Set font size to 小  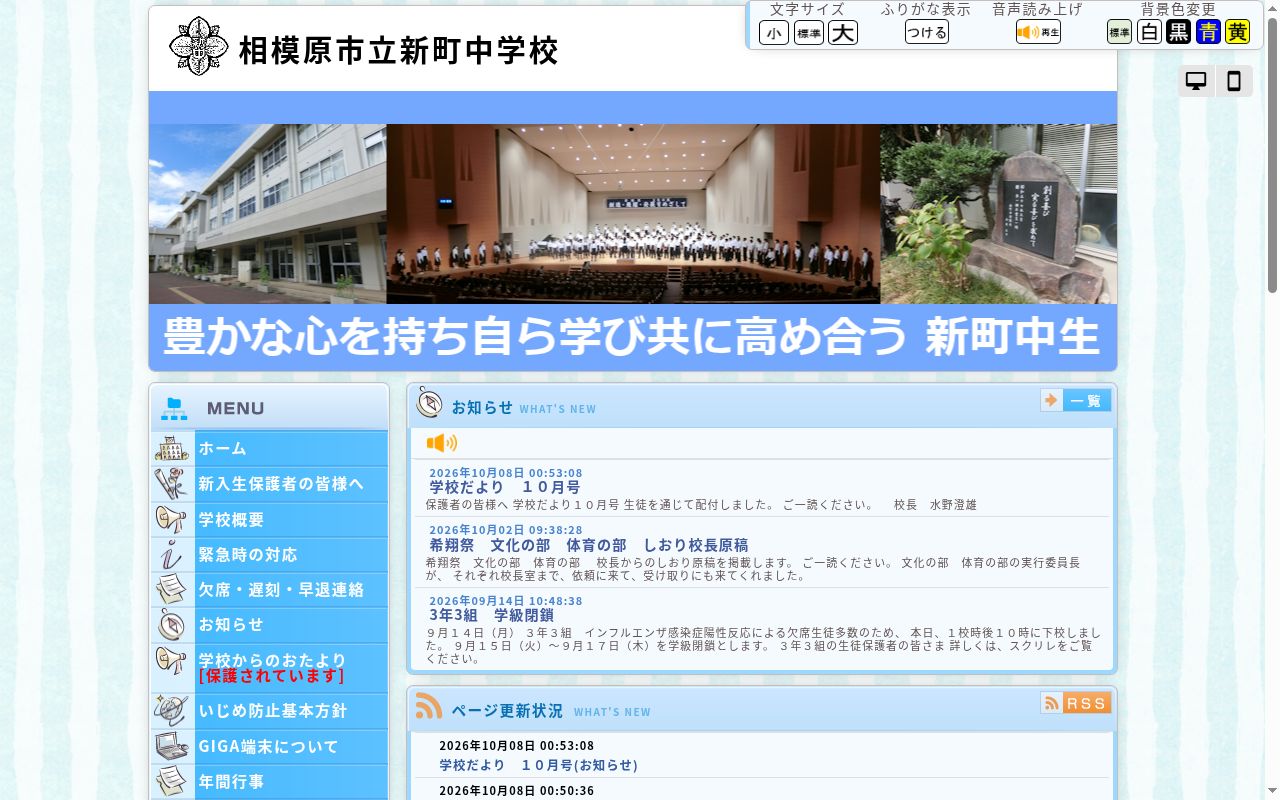point(774,33)
